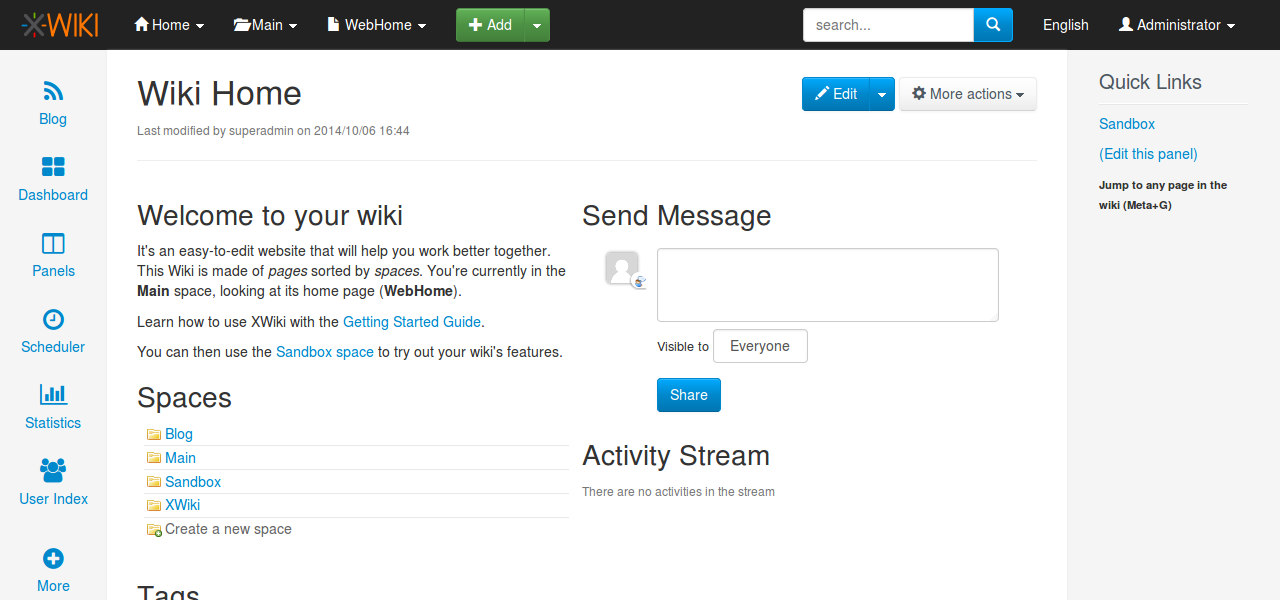Image resolution: width=1280 pixels, height=600 pixels.
Task: Open the Getting Started Guide link
Action: 412,322
